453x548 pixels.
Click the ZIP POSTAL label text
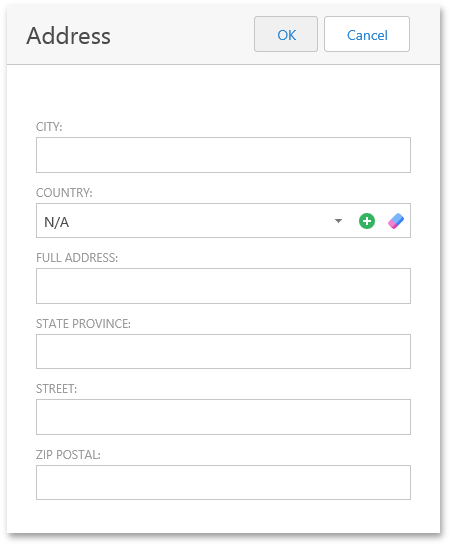(68, 455)
